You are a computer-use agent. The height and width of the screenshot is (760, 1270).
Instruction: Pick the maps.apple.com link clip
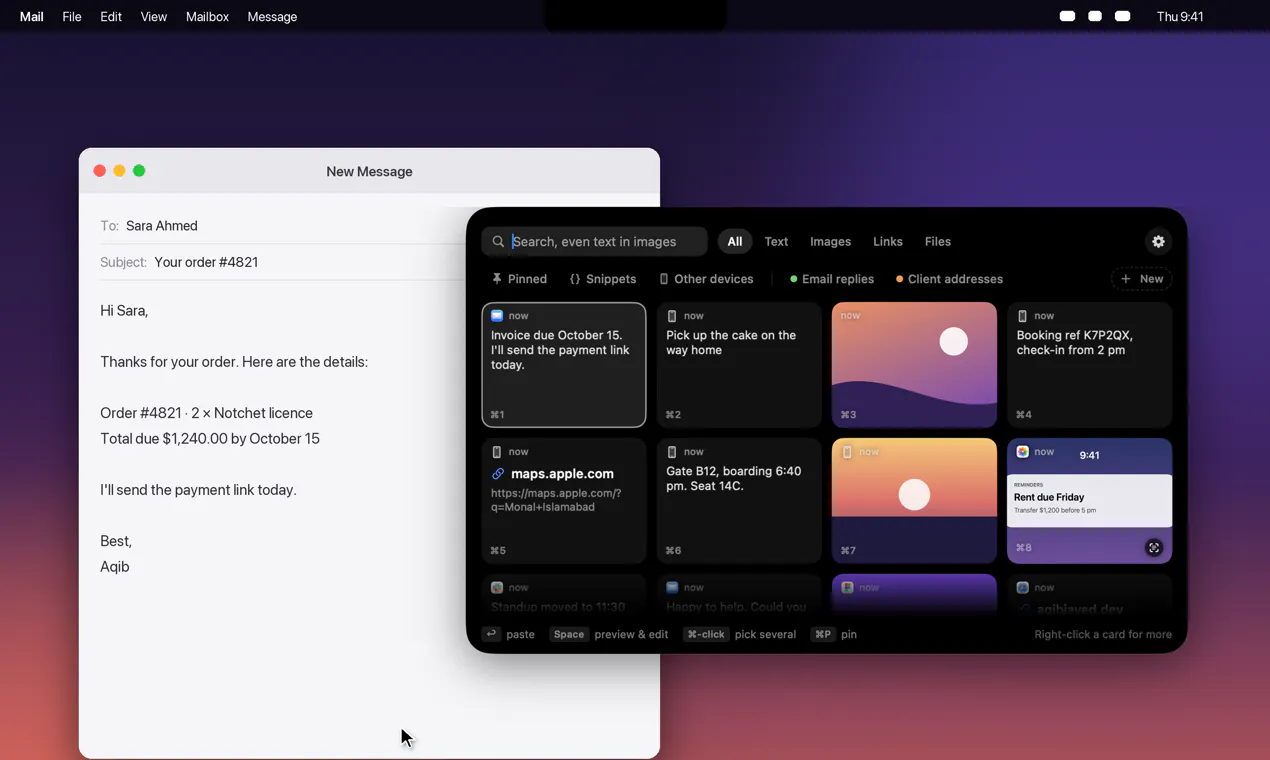[x=564, y=501]
